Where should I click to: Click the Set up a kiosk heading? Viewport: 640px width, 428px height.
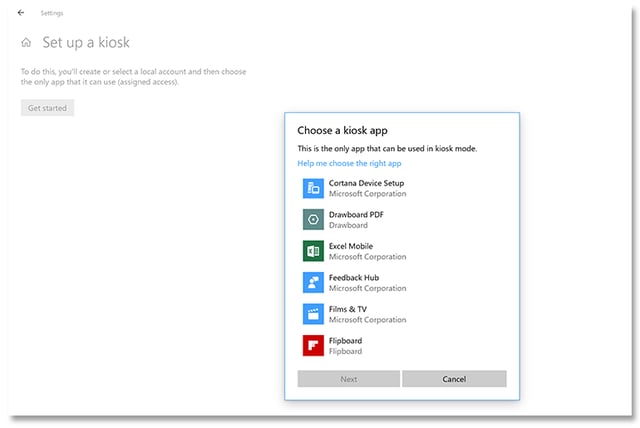tap(86, 42)
